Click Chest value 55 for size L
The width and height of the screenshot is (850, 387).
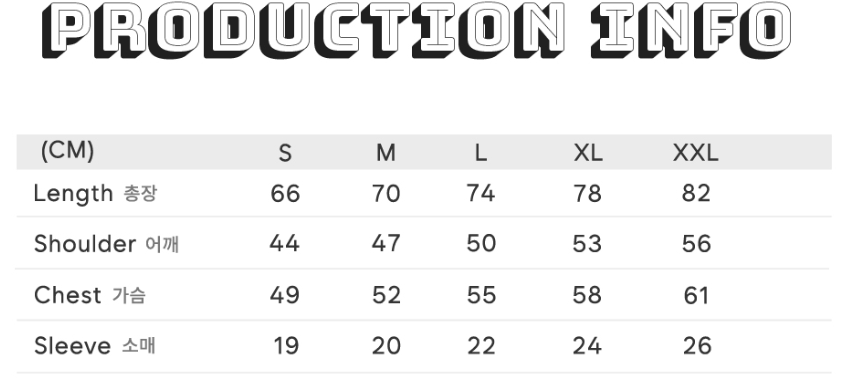pos(481,295)
